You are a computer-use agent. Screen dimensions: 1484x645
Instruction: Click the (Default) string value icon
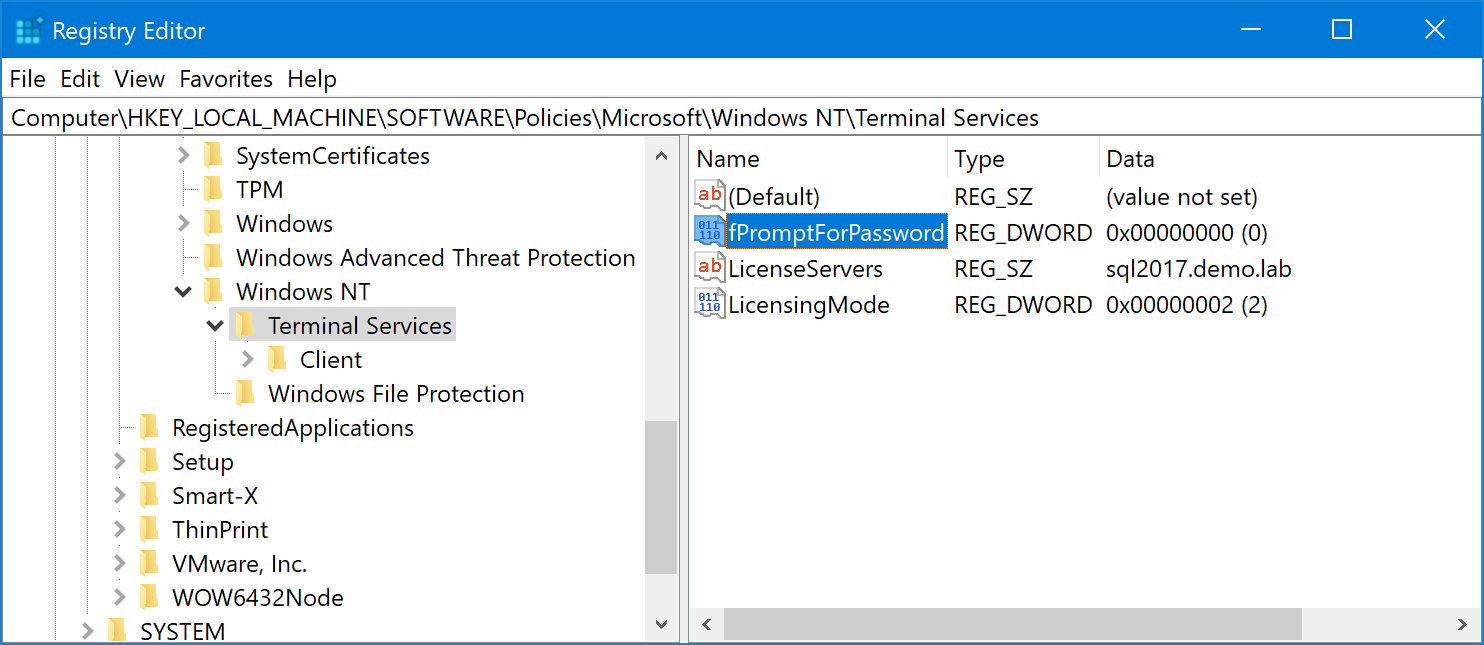click(x=709, y=197)
